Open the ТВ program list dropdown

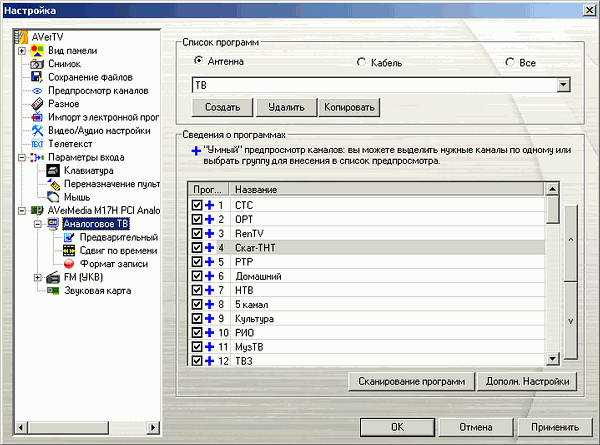pyautogui.click(x=563, y=85)
